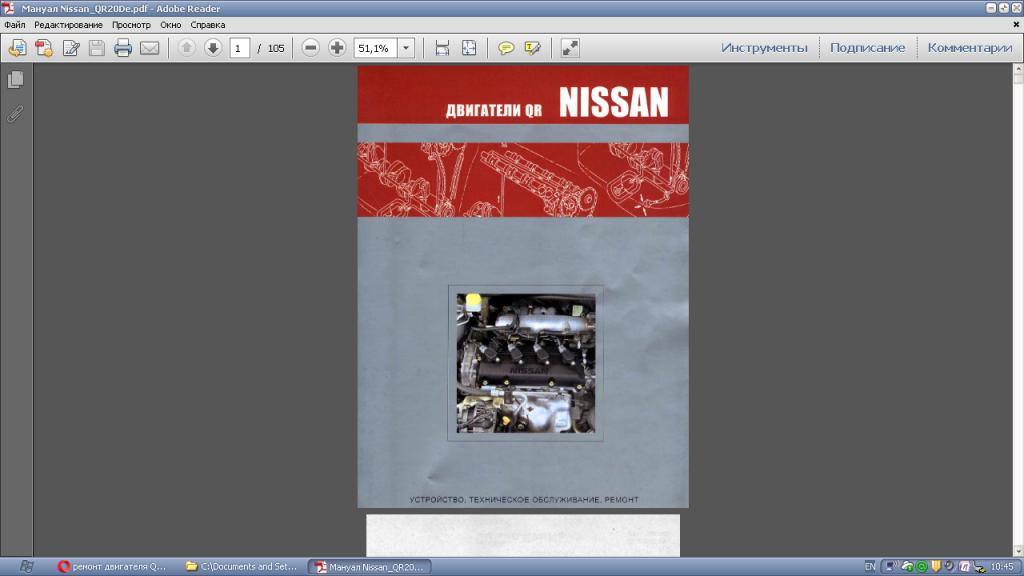The width and height of the screenshot is (1024, 576).
Task: Switch to C:\Documents and Set... taskbar folder
Action: 242,566
